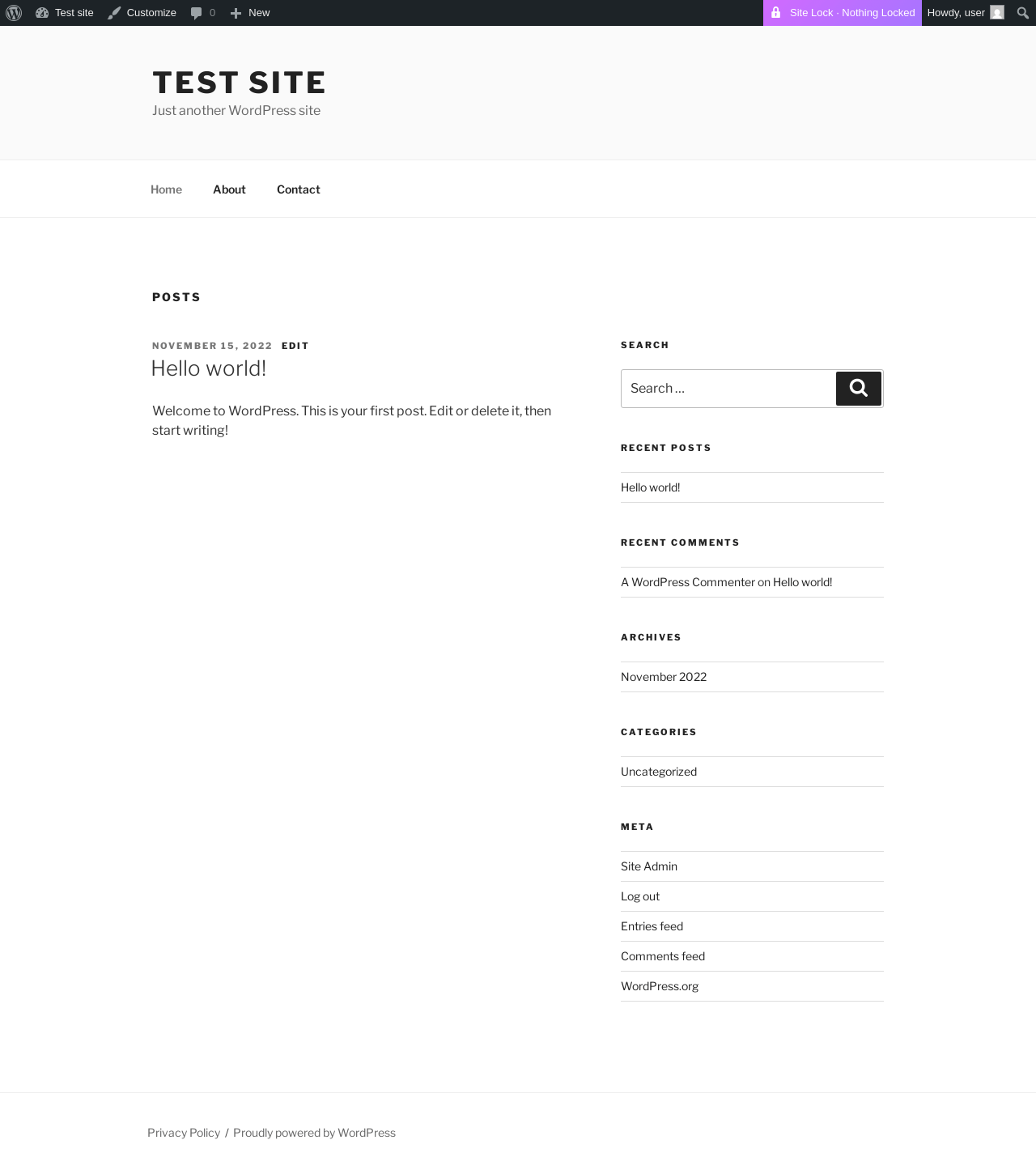Open the Hello world! post title
Image resolution: width=1036 pixels, height=1170 pixels.
[209, 368]
